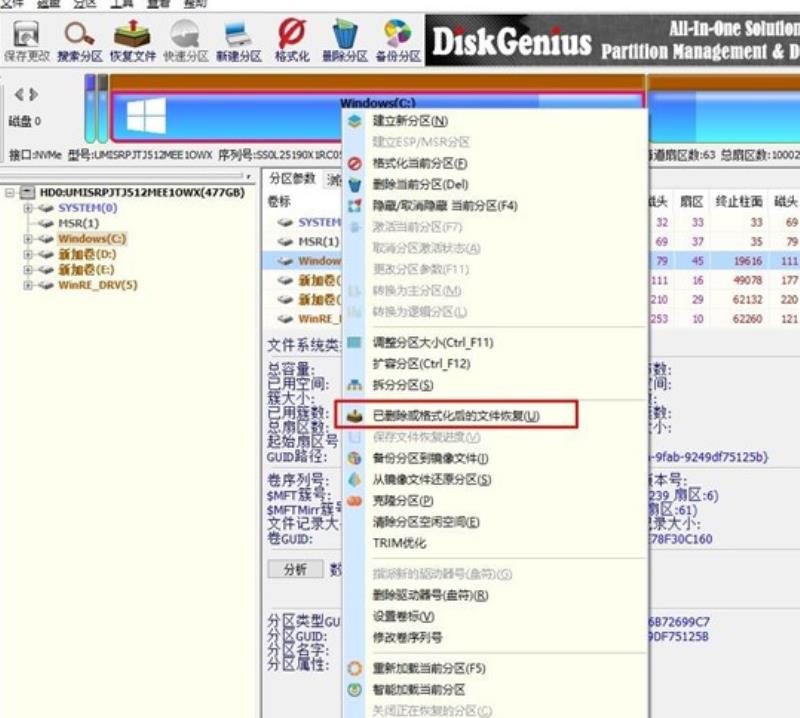Choose 重新加载当前分区(F5) menu entry

(x=429, y=669)
